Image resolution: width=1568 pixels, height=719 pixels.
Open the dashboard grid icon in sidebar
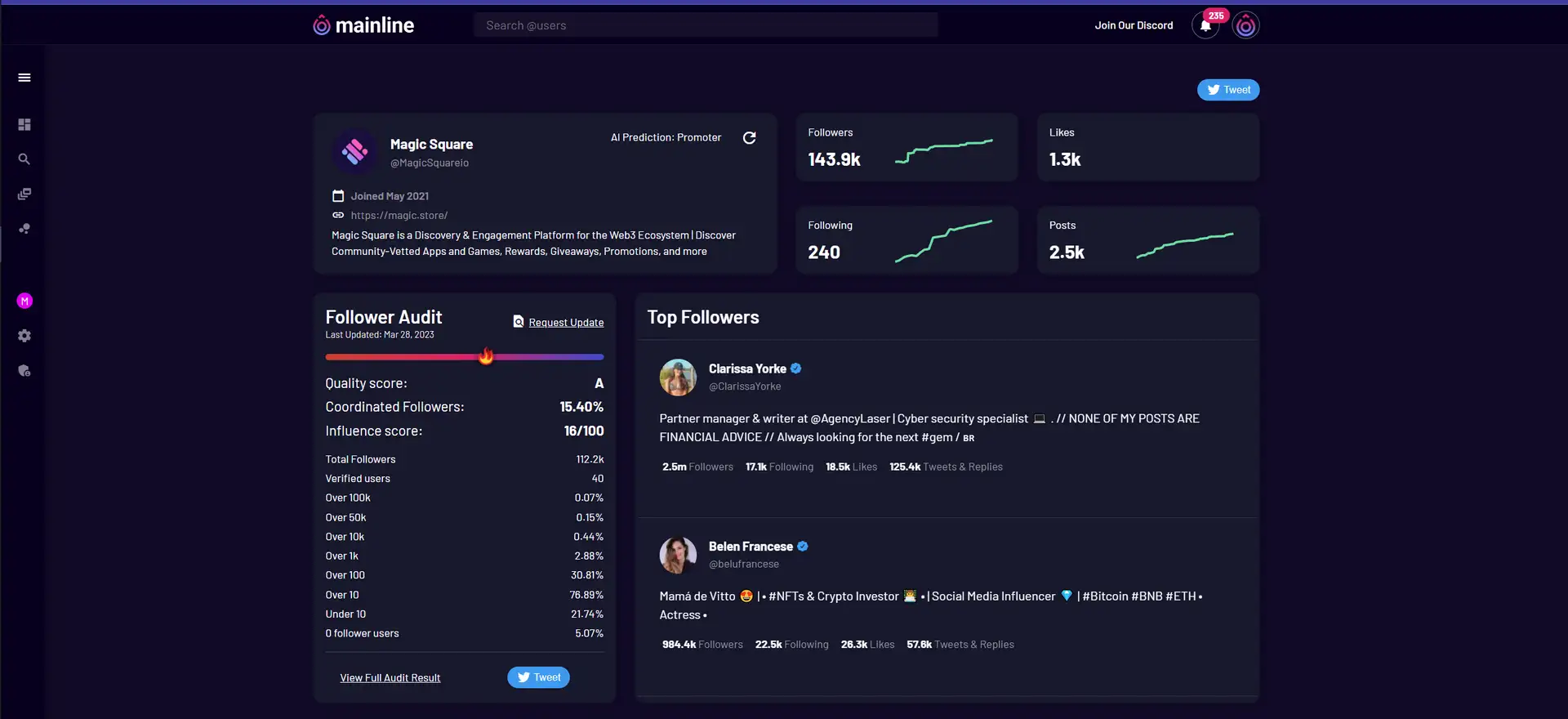click(24, 124)
